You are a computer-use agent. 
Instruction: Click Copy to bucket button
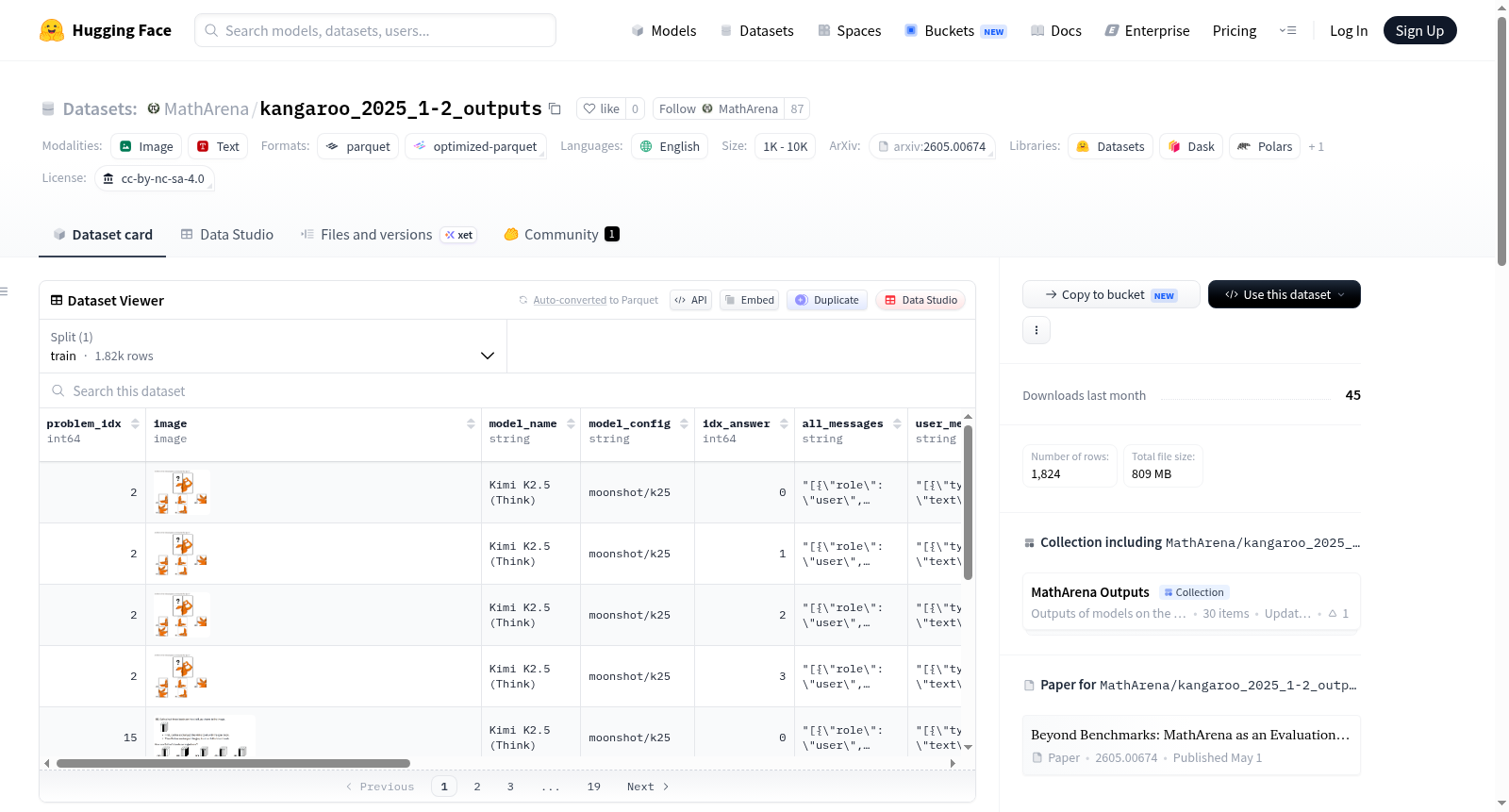coord(1111,294)
